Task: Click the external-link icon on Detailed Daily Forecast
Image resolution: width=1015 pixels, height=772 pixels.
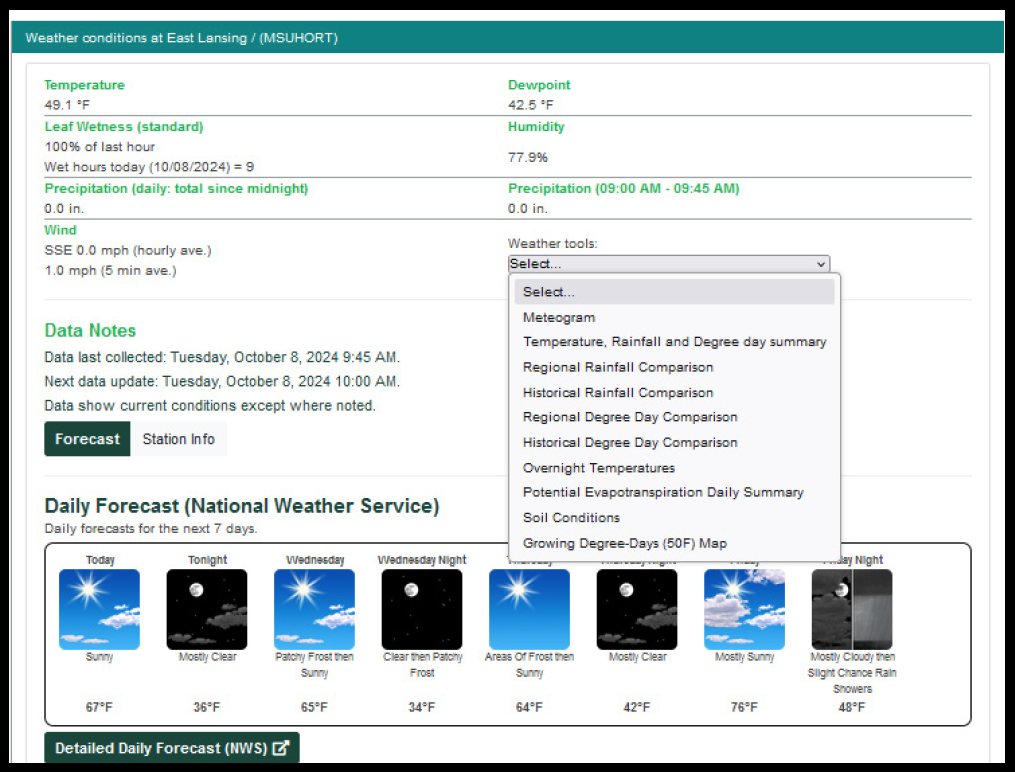Action: 282,747
